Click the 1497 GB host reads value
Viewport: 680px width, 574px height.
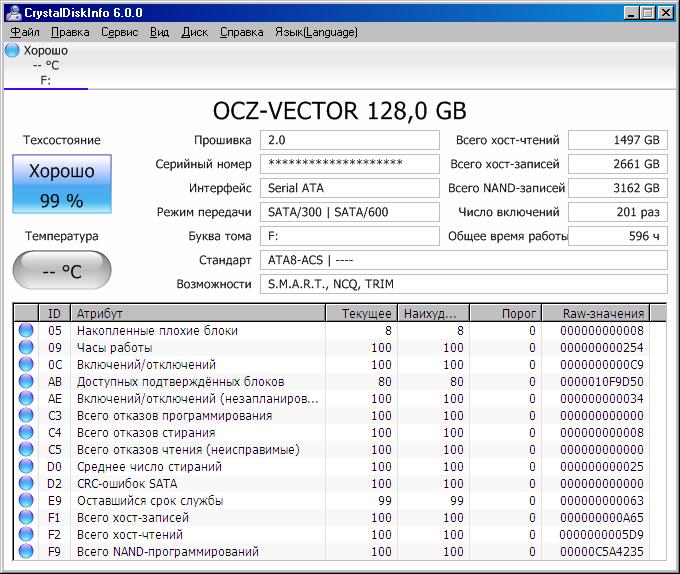tap(618, 140)
